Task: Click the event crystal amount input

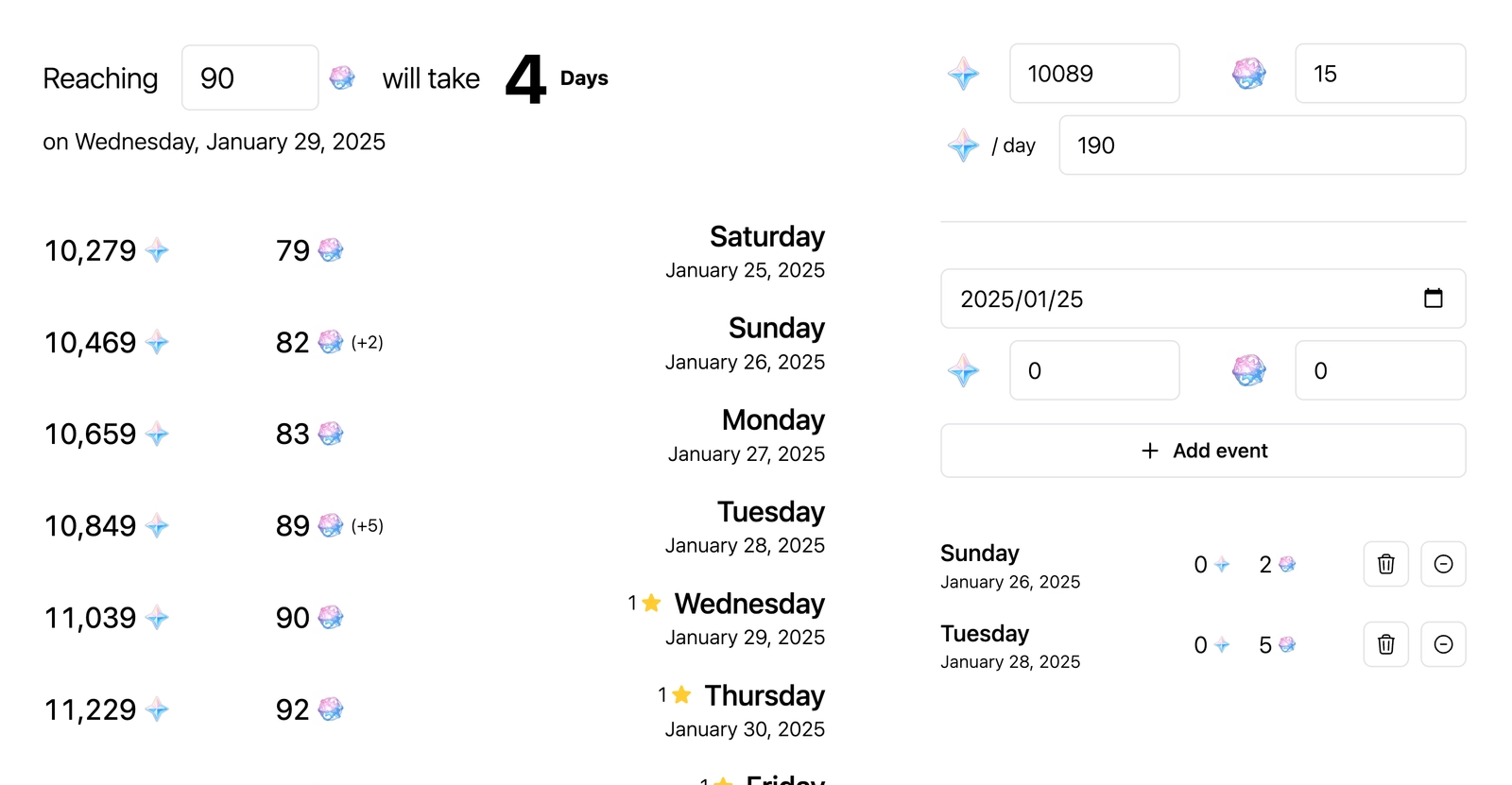Action: click(x=1379, y=370)
